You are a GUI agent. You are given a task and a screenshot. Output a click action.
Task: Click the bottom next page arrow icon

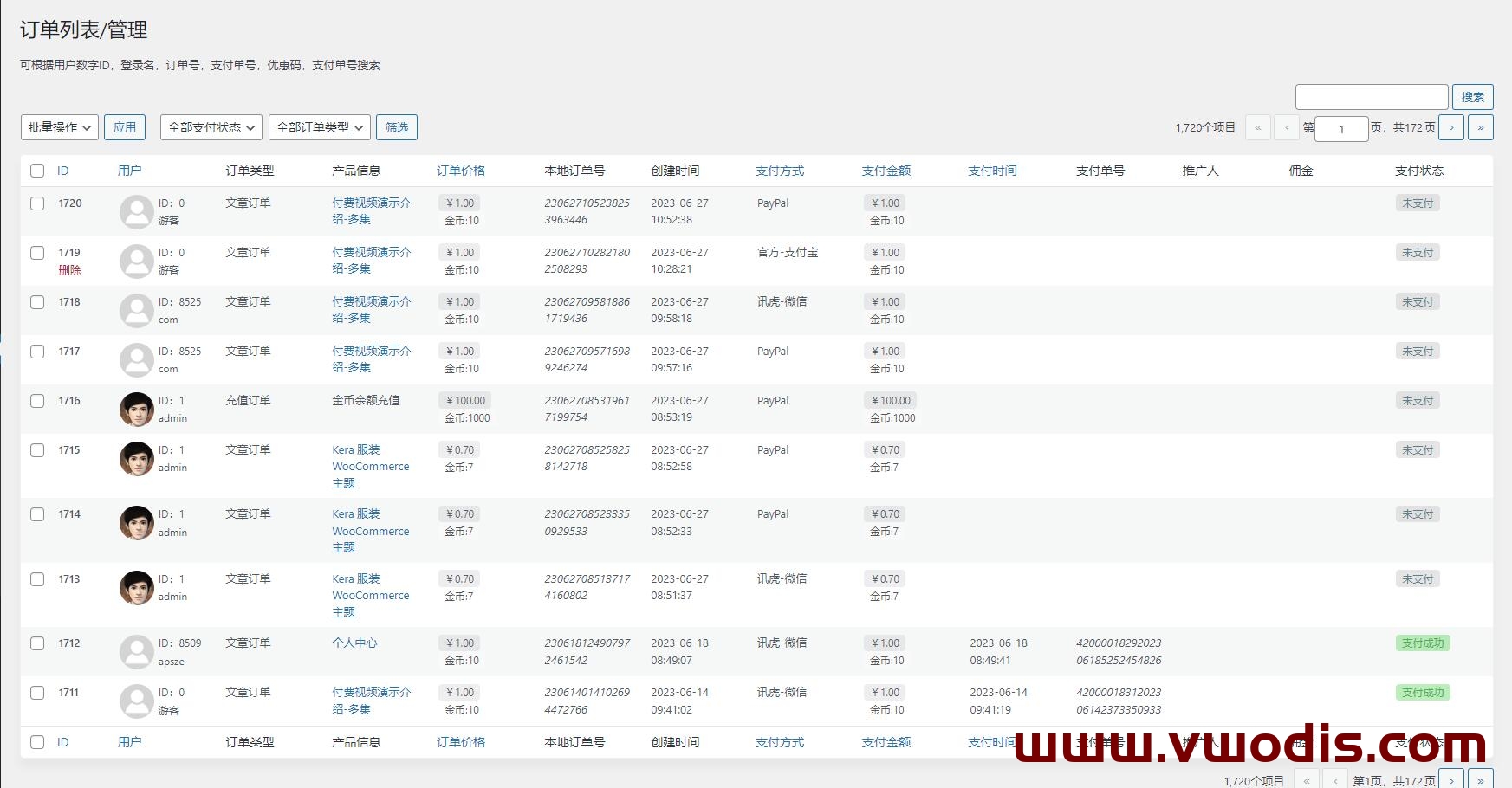coord(1451,778)
